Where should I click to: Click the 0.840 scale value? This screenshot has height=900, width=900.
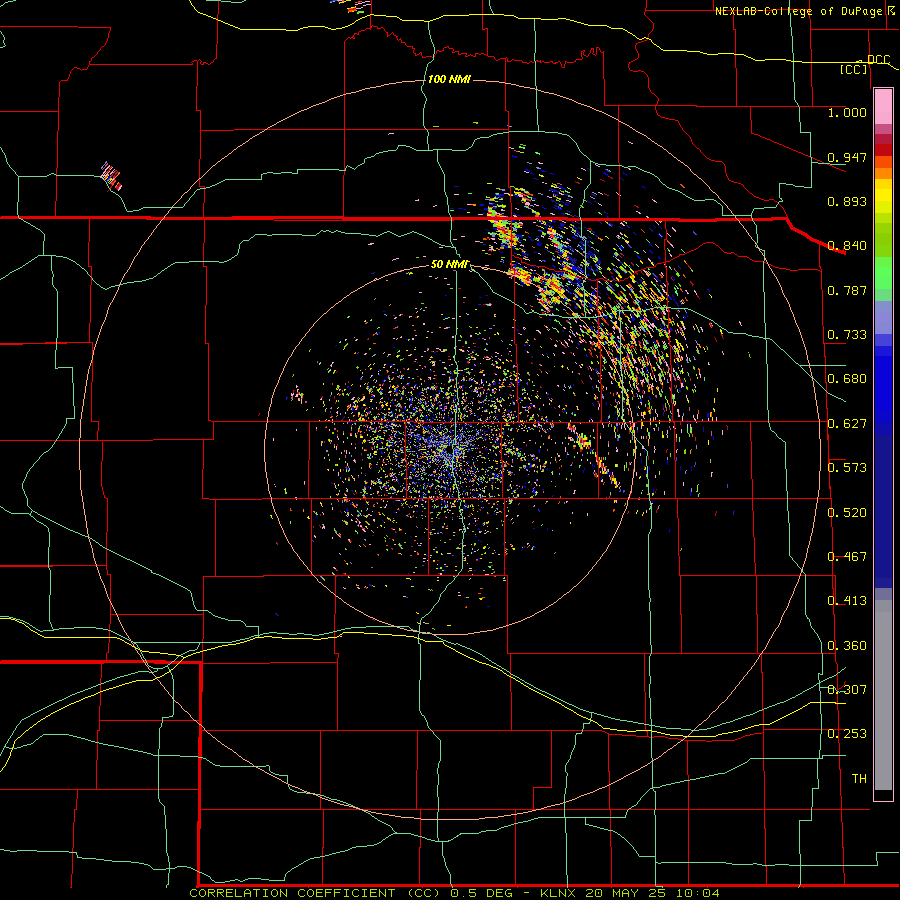(x=847, y=245)
